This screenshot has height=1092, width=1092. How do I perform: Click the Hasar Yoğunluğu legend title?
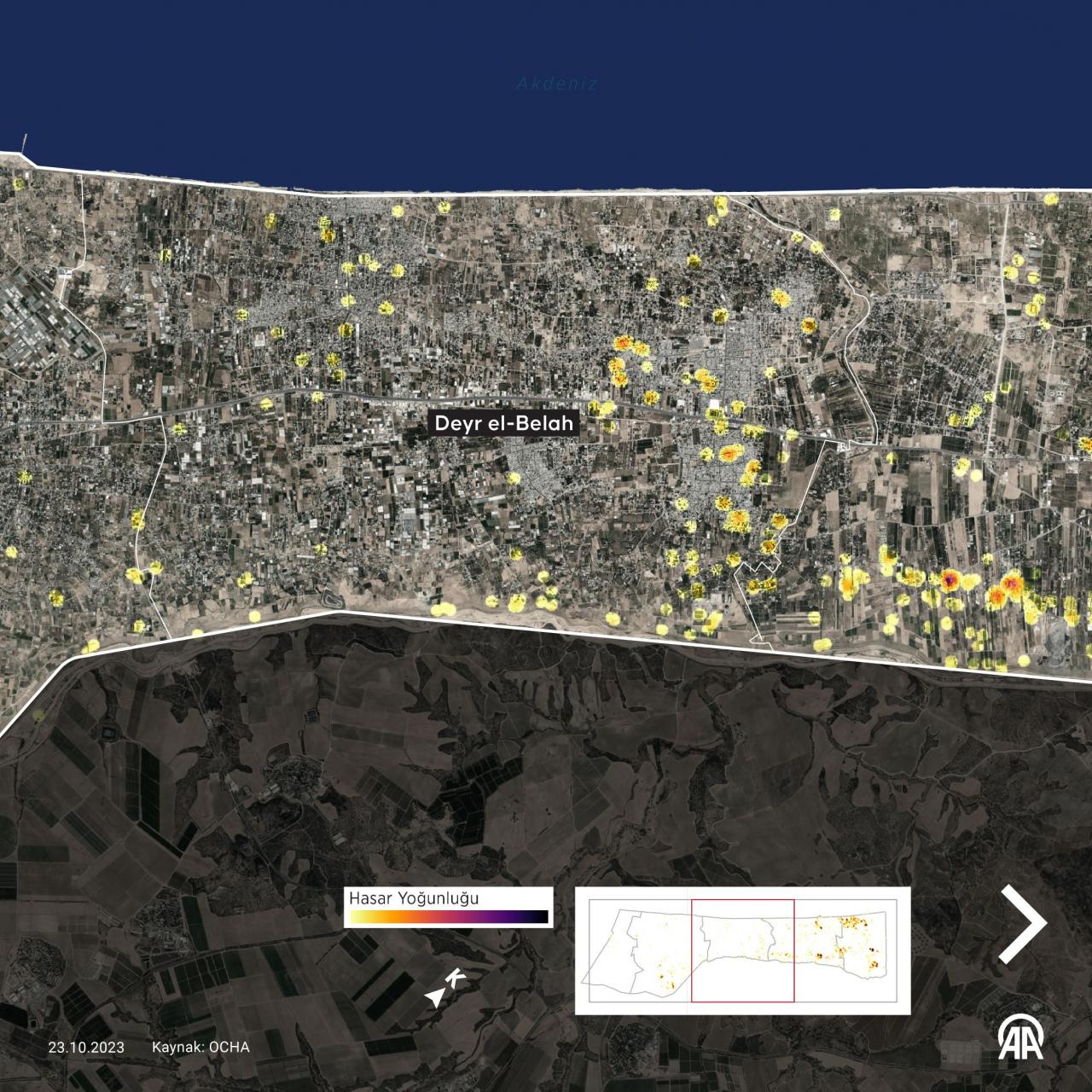(413, 898)
